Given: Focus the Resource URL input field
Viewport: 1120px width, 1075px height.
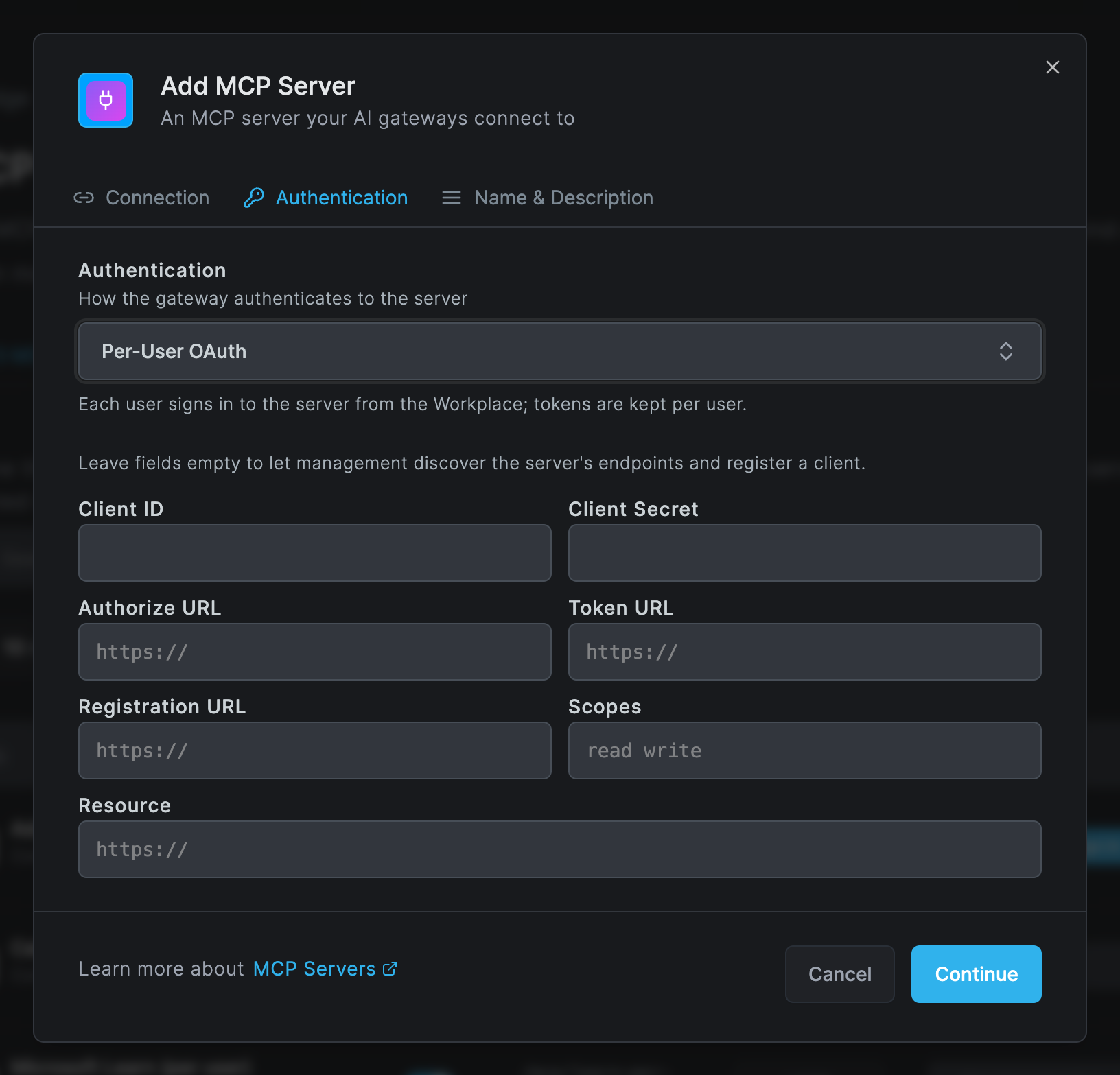Looking at the screenshot, I should 560,849.
